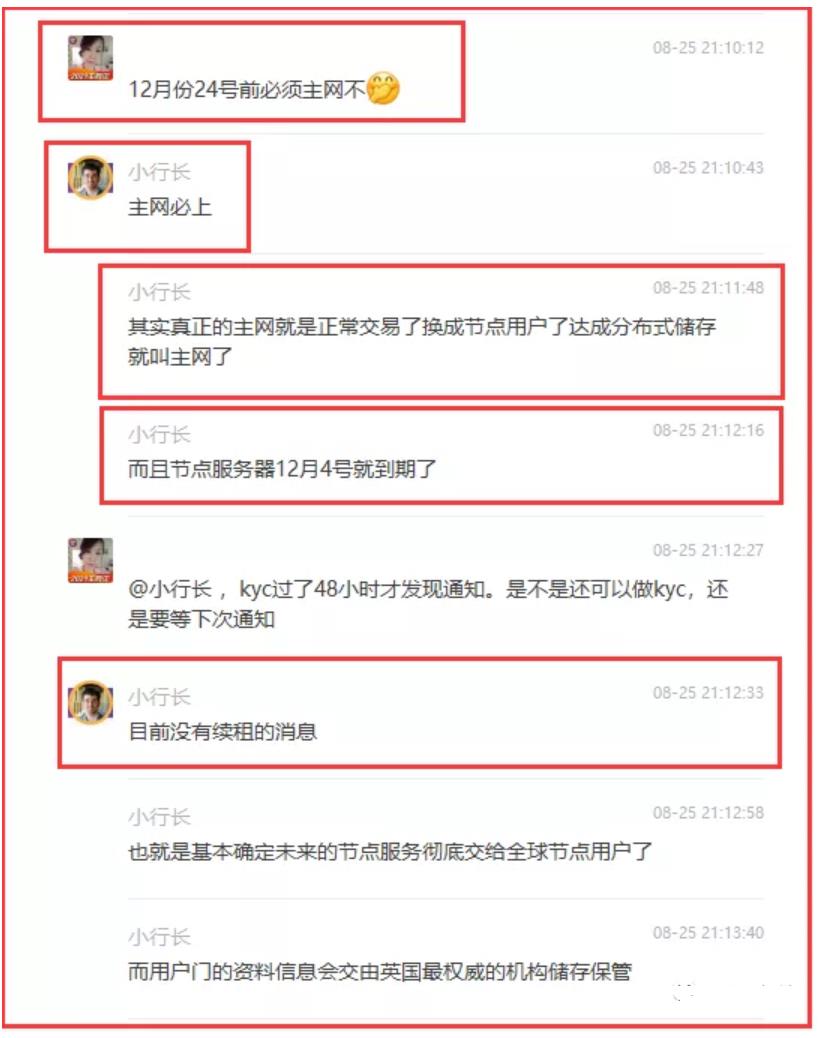
Task: Select the message about 全球节点用户
Action: point(390,851)
